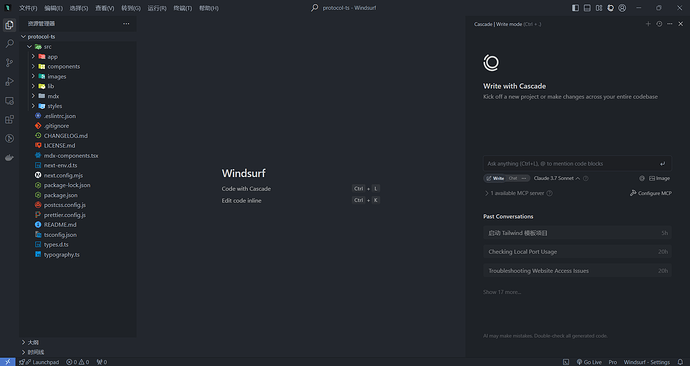Open the Explorer view in activity bar

pyautogui.click(x=9, y=25)
